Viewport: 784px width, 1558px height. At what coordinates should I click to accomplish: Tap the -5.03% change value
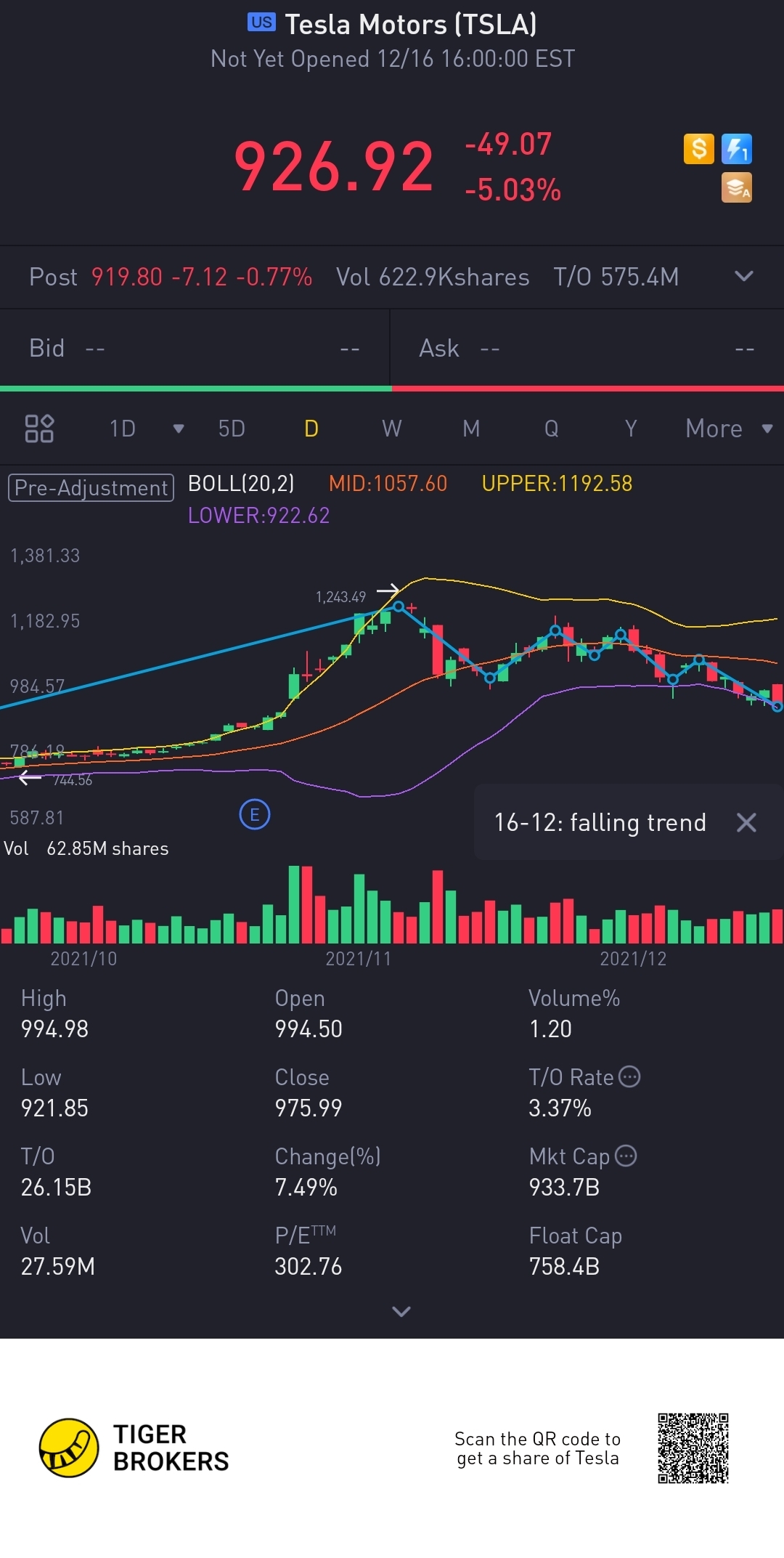coord(513,190)
